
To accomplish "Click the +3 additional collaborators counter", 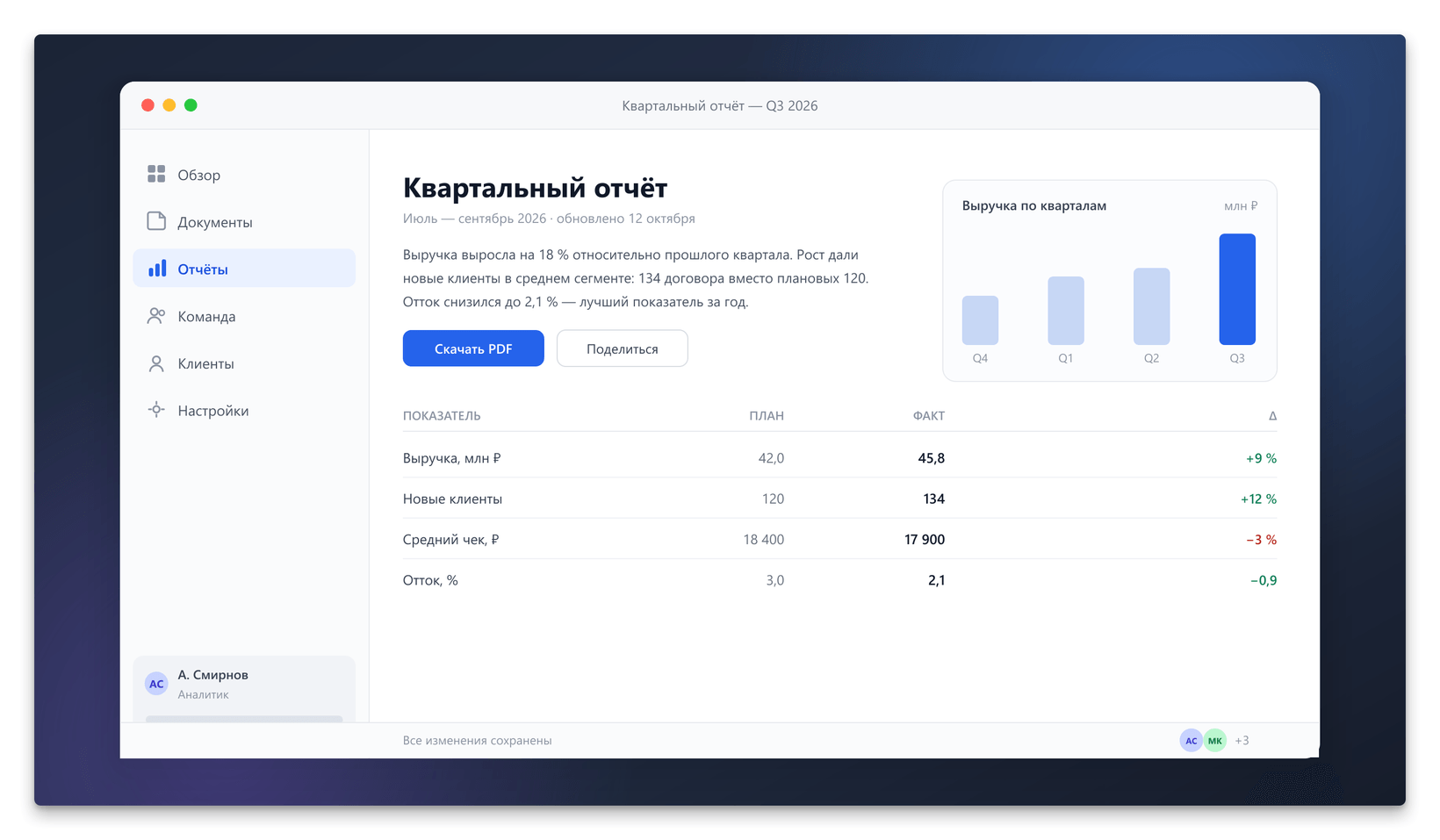I will click(1242, 741).
